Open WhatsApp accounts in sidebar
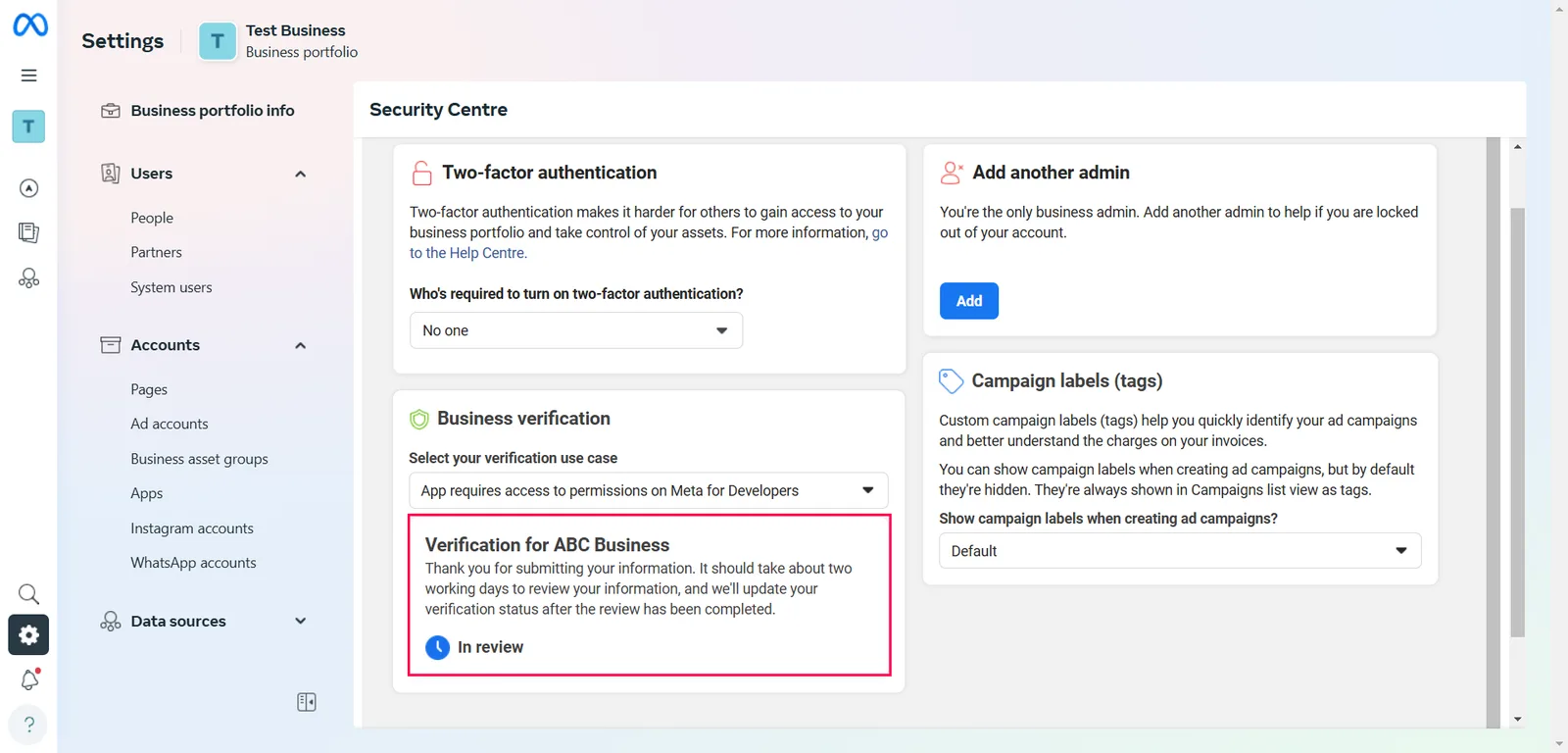 point(193,563)
